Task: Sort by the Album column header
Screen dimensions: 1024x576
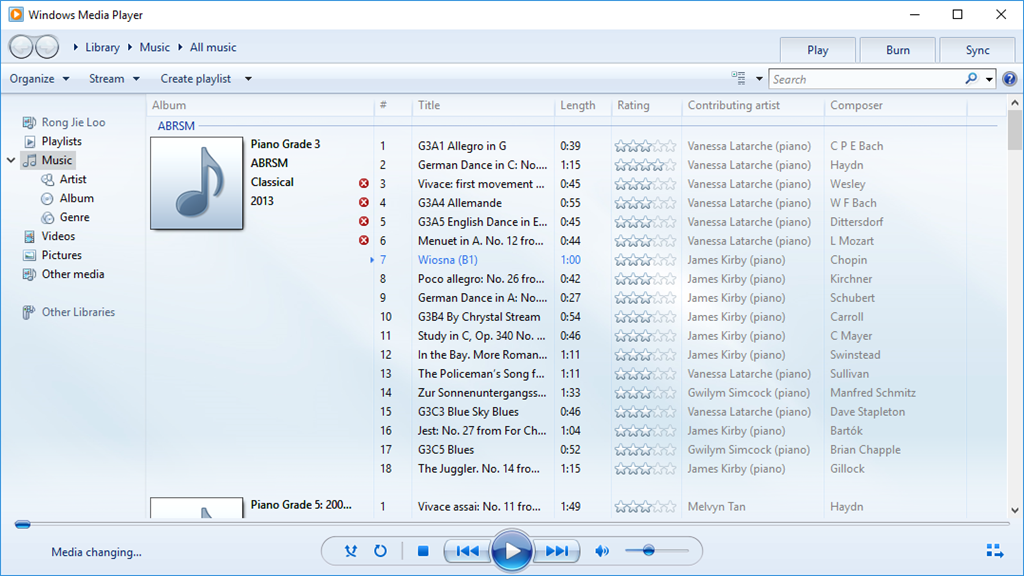Action: click(x=261, y=105)
